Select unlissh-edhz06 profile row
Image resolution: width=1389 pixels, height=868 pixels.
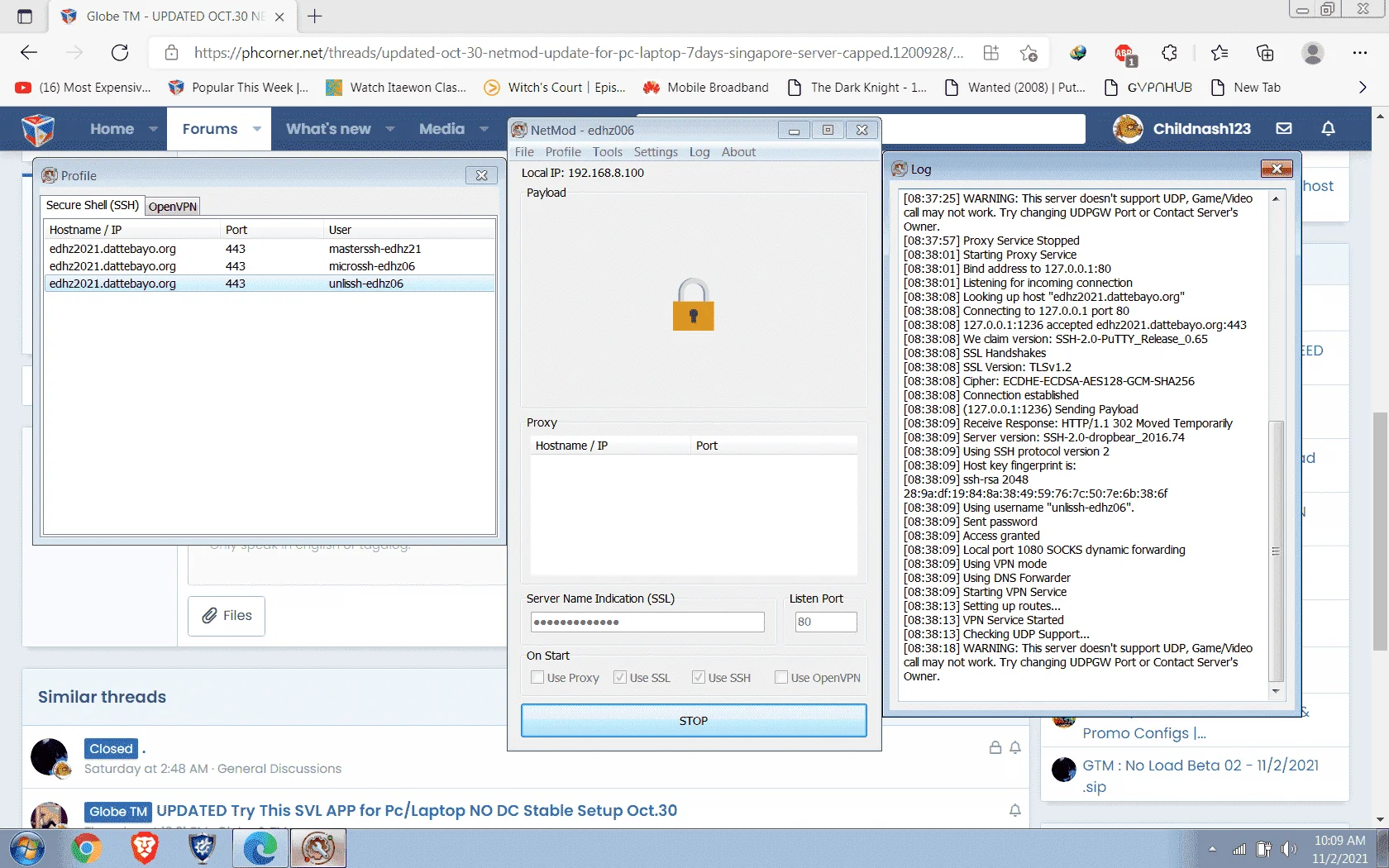[x=270, y=284]
